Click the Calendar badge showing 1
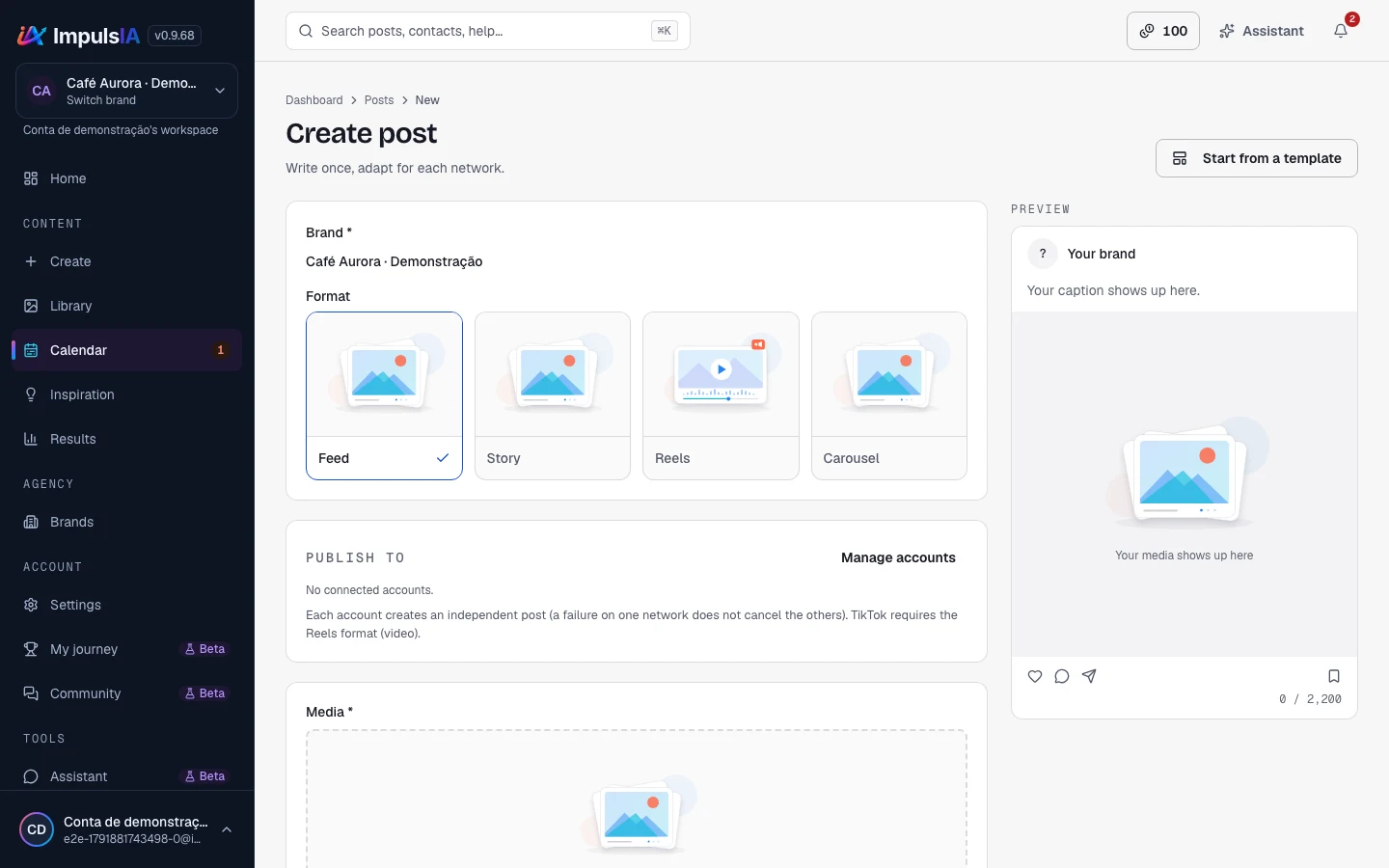This screenshot has width=1389, height=868. 221,350
